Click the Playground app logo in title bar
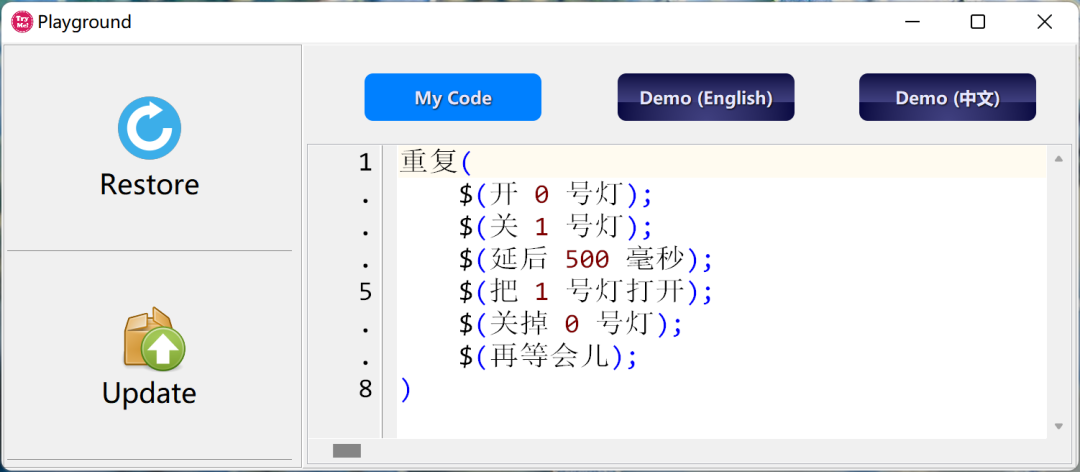1080x472 pixels. [x=22, y=22]
